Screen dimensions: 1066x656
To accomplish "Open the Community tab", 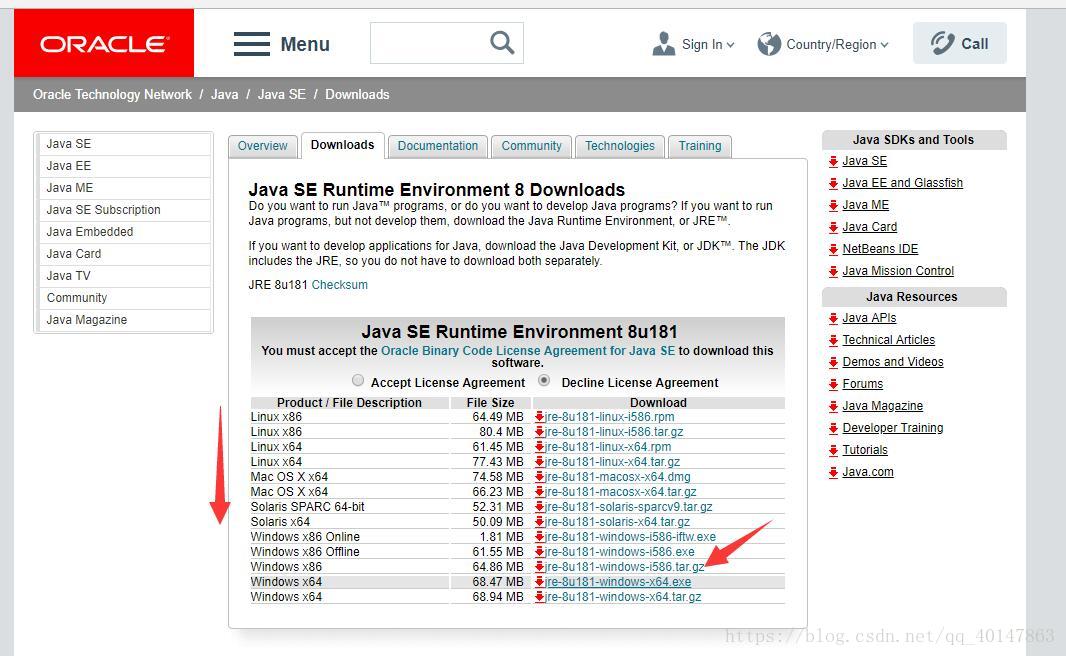I will tap(532, 146).
